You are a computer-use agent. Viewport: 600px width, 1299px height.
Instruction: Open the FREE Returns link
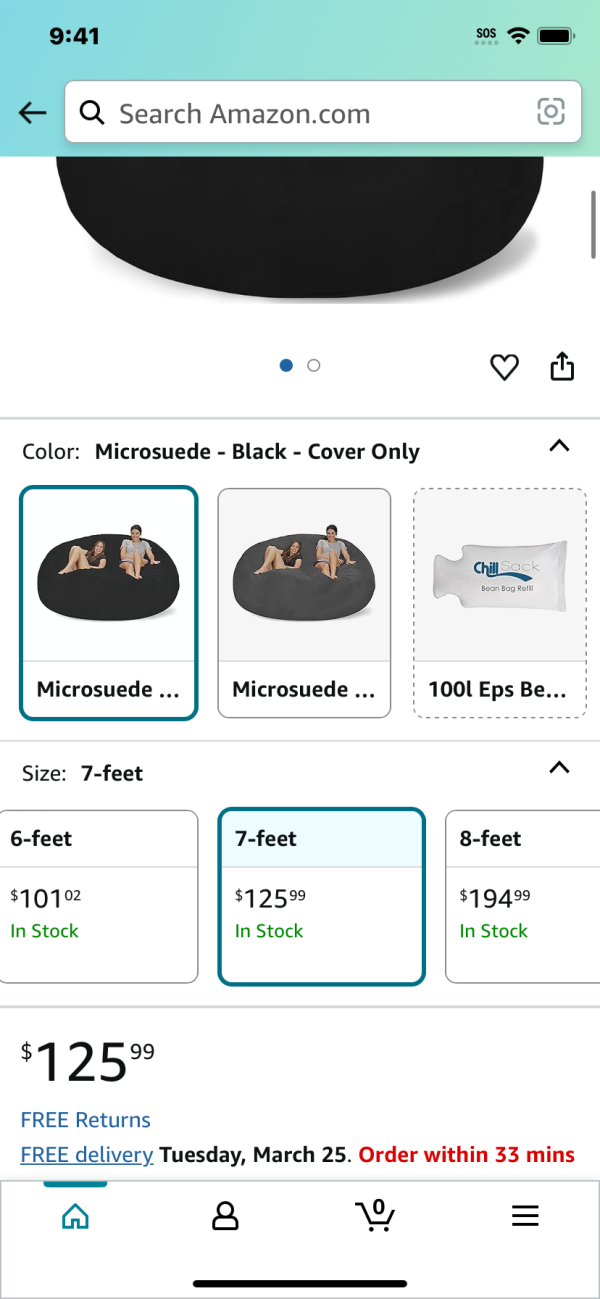coord(85,1120)
